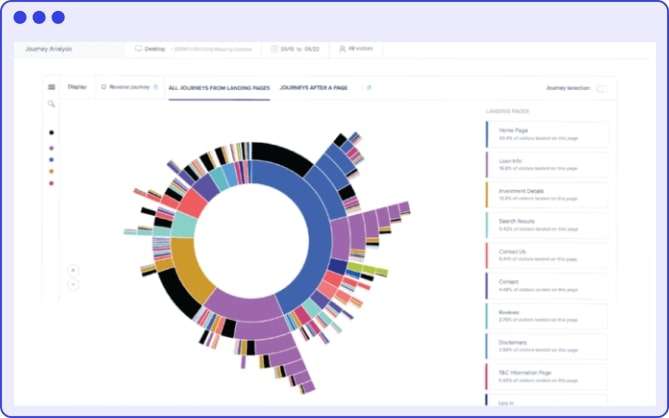Click the zoom in button near the chart
Image resolution: width=669 pixels, height=418 pixels.
73,269
